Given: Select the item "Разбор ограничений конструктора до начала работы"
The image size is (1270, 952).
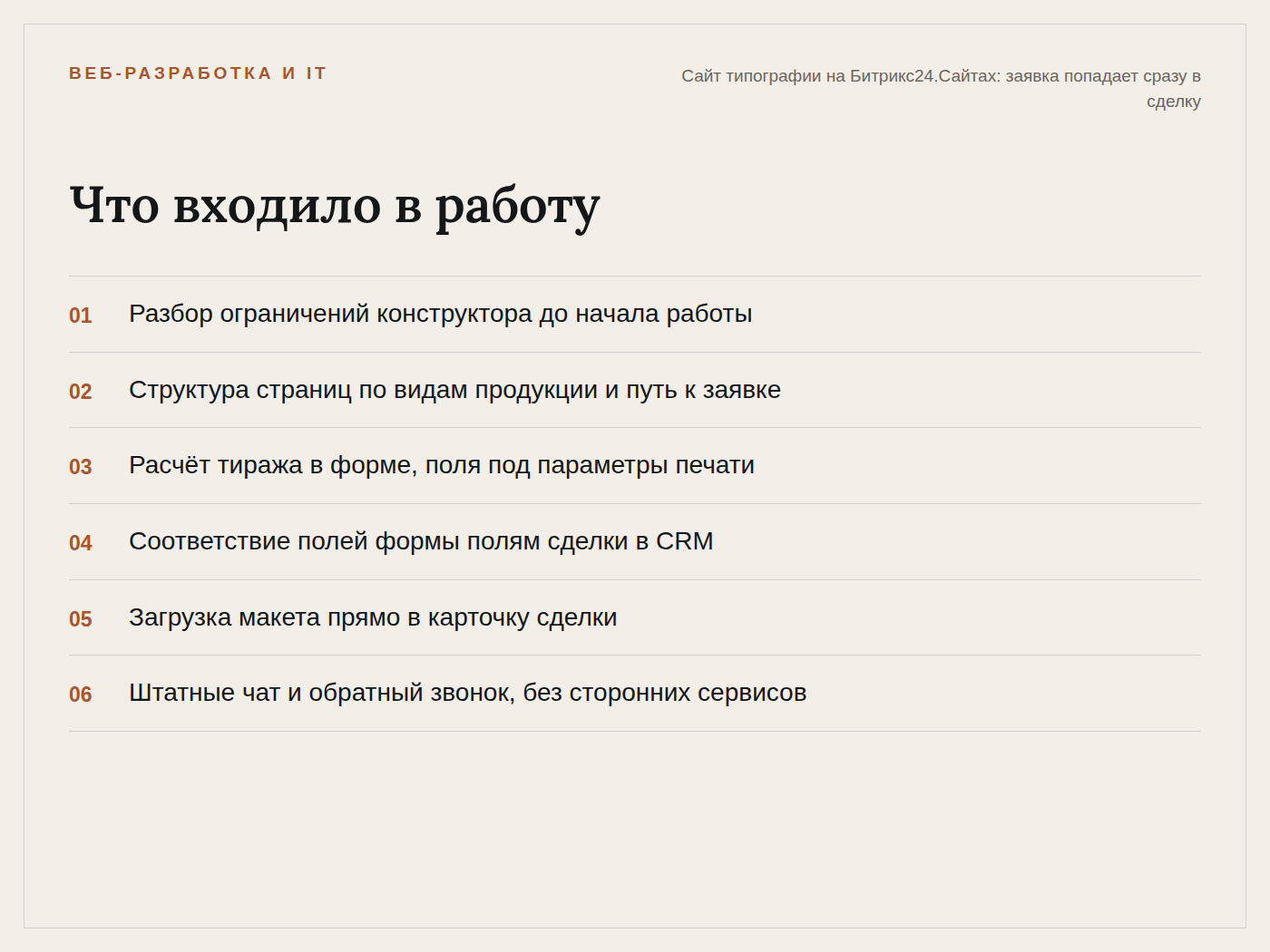Looking at the screenshot, I should pyautogui.click(x=441, y=314).
